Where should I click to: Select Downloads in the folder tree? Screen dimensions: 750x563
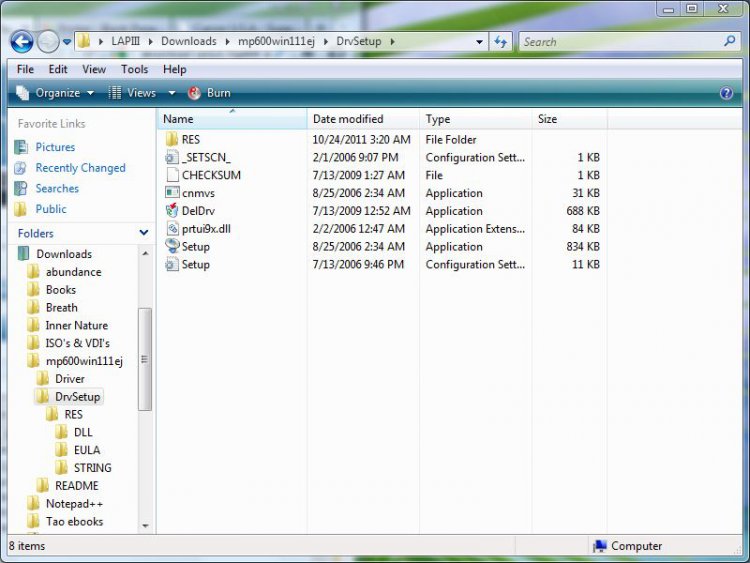[64, 254]
